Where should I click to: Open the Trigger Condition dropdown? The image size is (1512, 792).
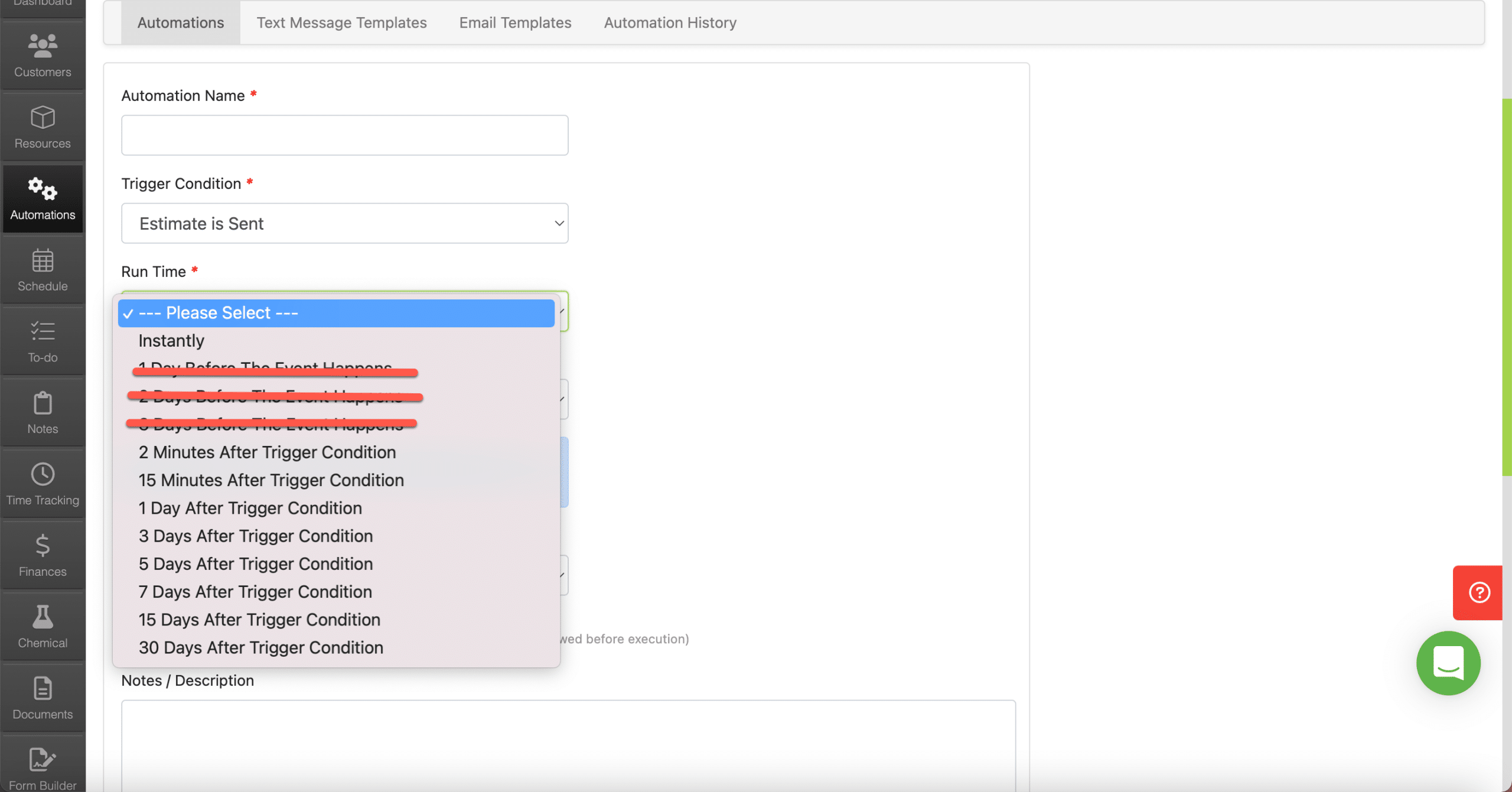point(344,223)
